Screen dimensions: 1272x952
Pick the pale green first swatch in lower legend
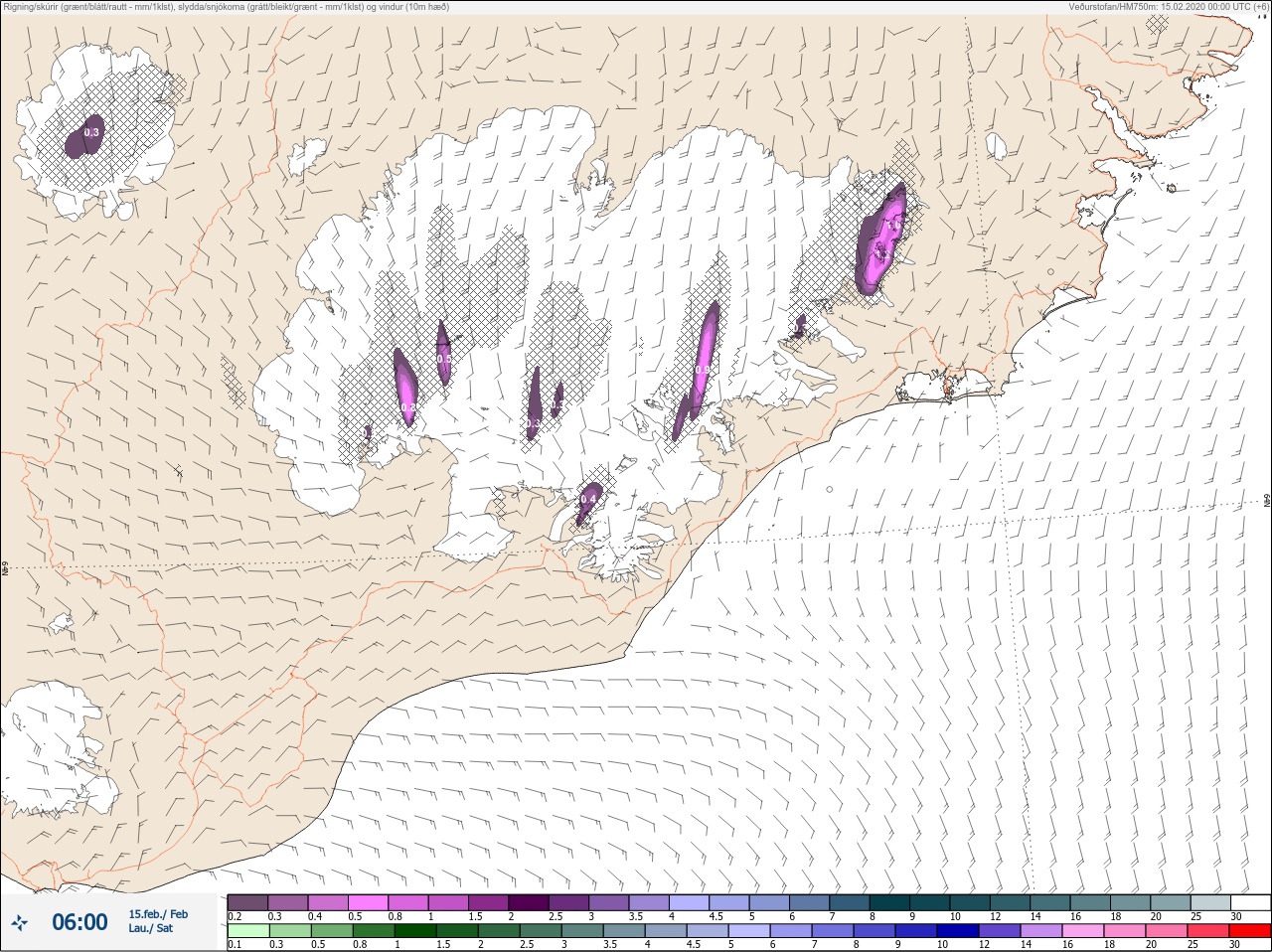tap(247, 931)
